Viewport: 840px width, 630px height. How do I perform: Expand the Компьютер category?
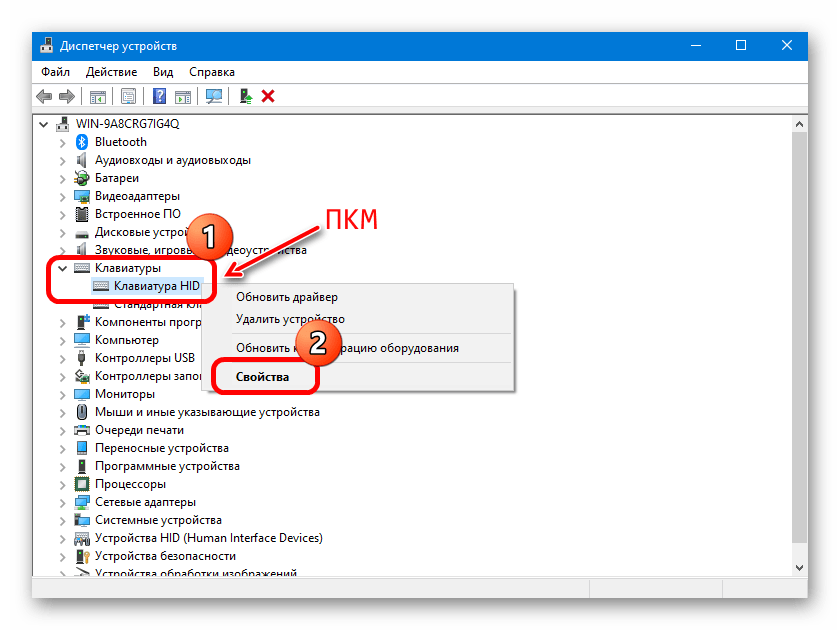(x=63, y=341)
